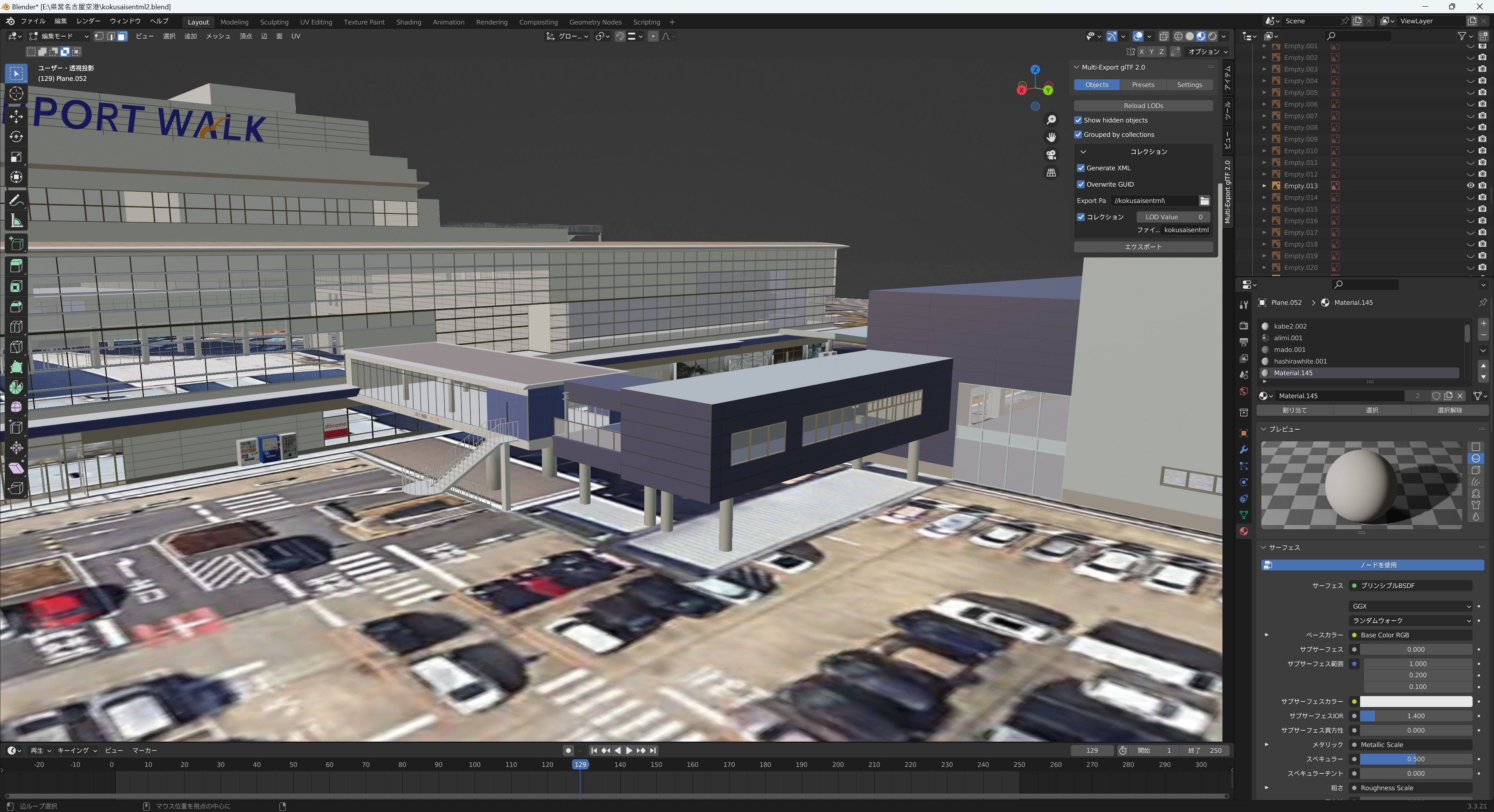Enable face select mode
Image resolution: width=1494 pixels, height=812 pixels.
(122, 37)
